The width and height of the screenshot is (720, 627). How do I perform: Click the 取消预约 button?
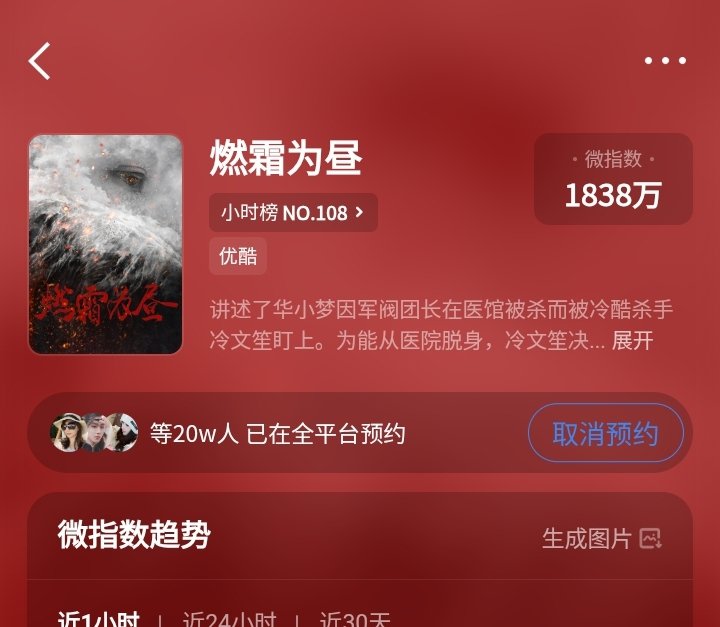[x=606, y=433]
